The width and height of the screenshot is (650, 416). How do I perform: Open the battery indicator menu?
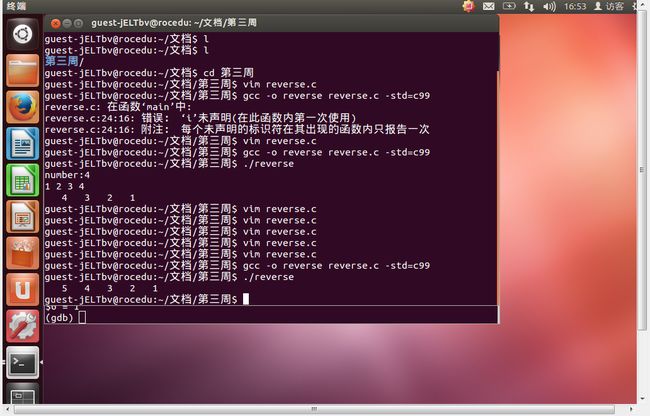(509, 6)
